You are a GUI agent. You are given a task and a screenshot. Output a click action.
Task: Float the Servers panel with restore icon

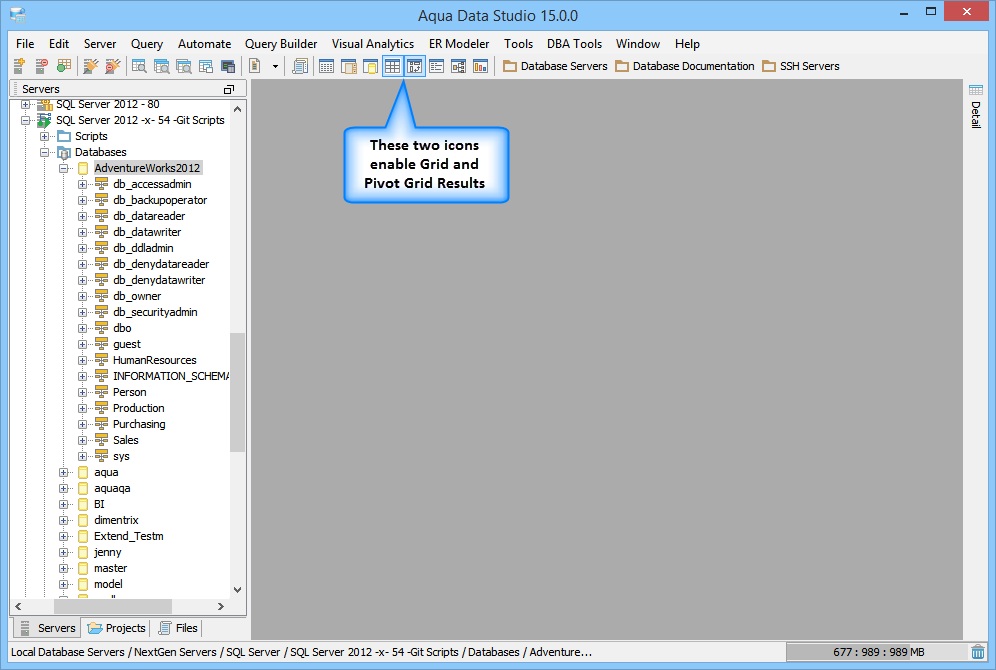[229, 90]
